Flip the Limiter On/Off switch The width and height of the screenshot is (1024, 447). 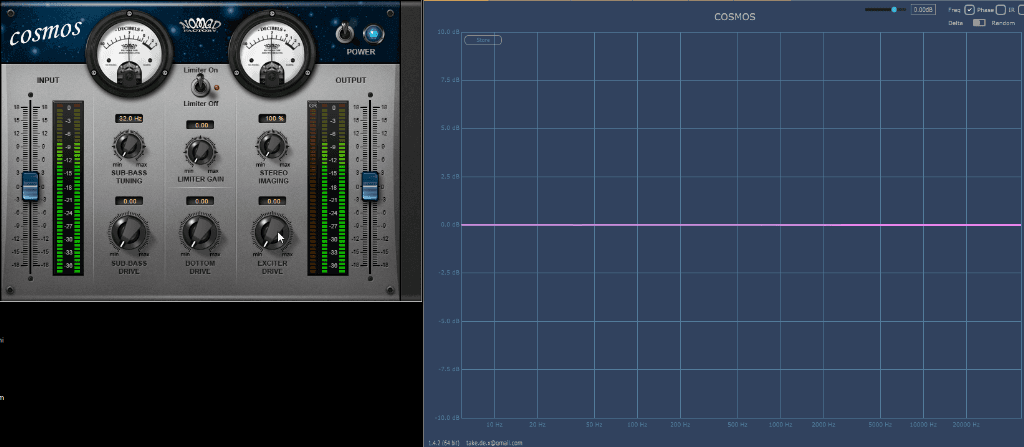[200, 85]
